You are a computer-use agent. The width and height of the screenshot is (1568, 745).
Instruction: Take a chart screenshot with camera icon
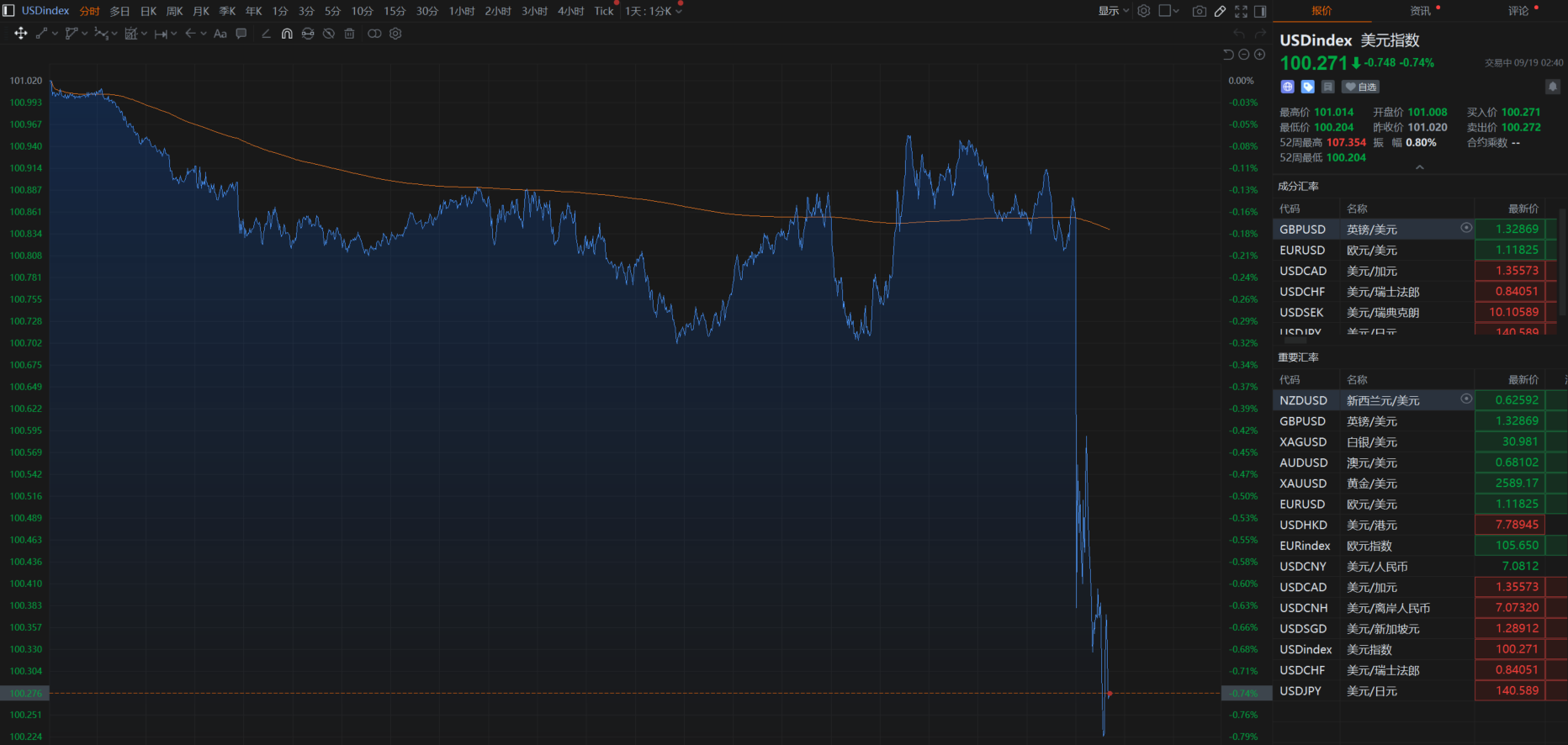1200,11
